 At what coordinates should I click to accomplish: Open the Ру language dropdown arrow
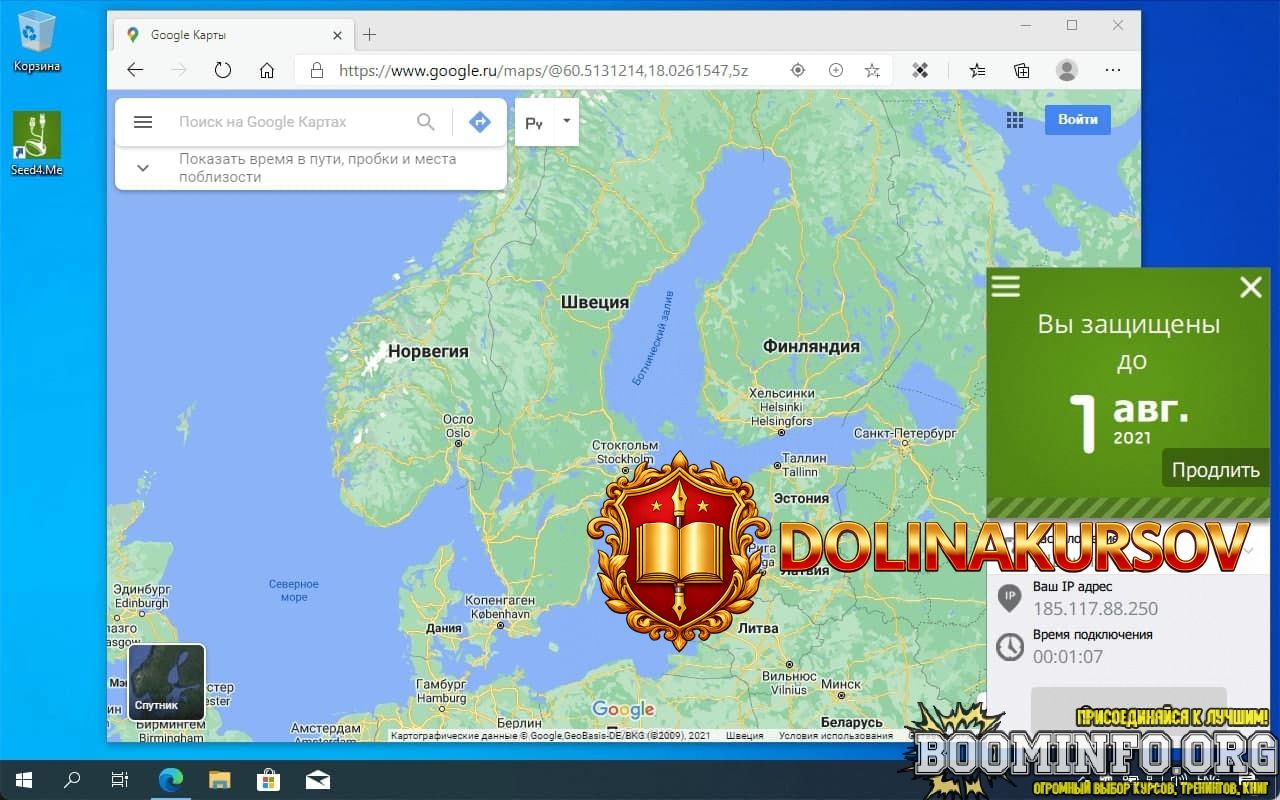point(564,122)
